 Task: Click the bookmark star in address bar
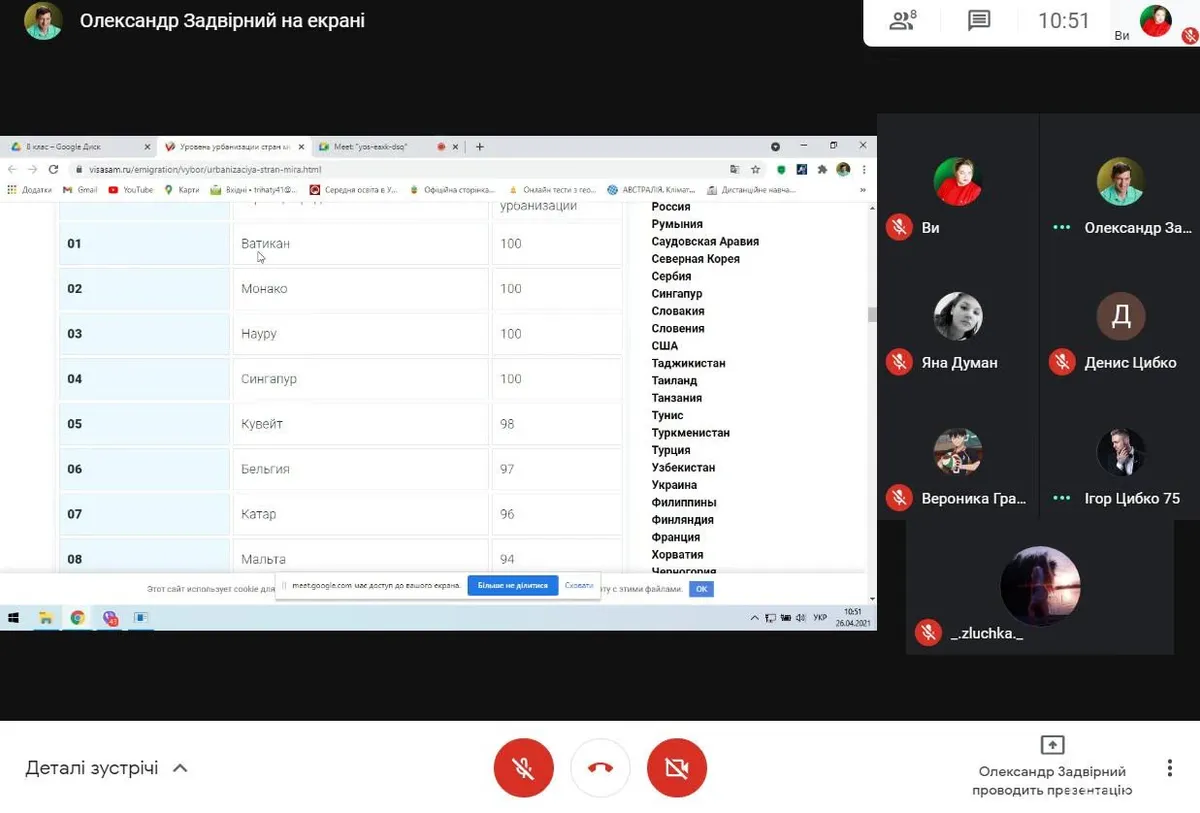[x=756, y=169]
